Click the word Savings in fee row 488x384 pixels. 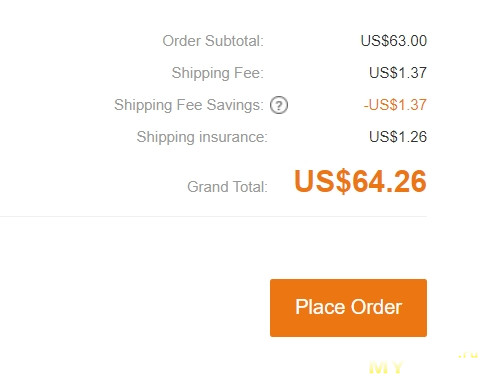tap(235, 105)
